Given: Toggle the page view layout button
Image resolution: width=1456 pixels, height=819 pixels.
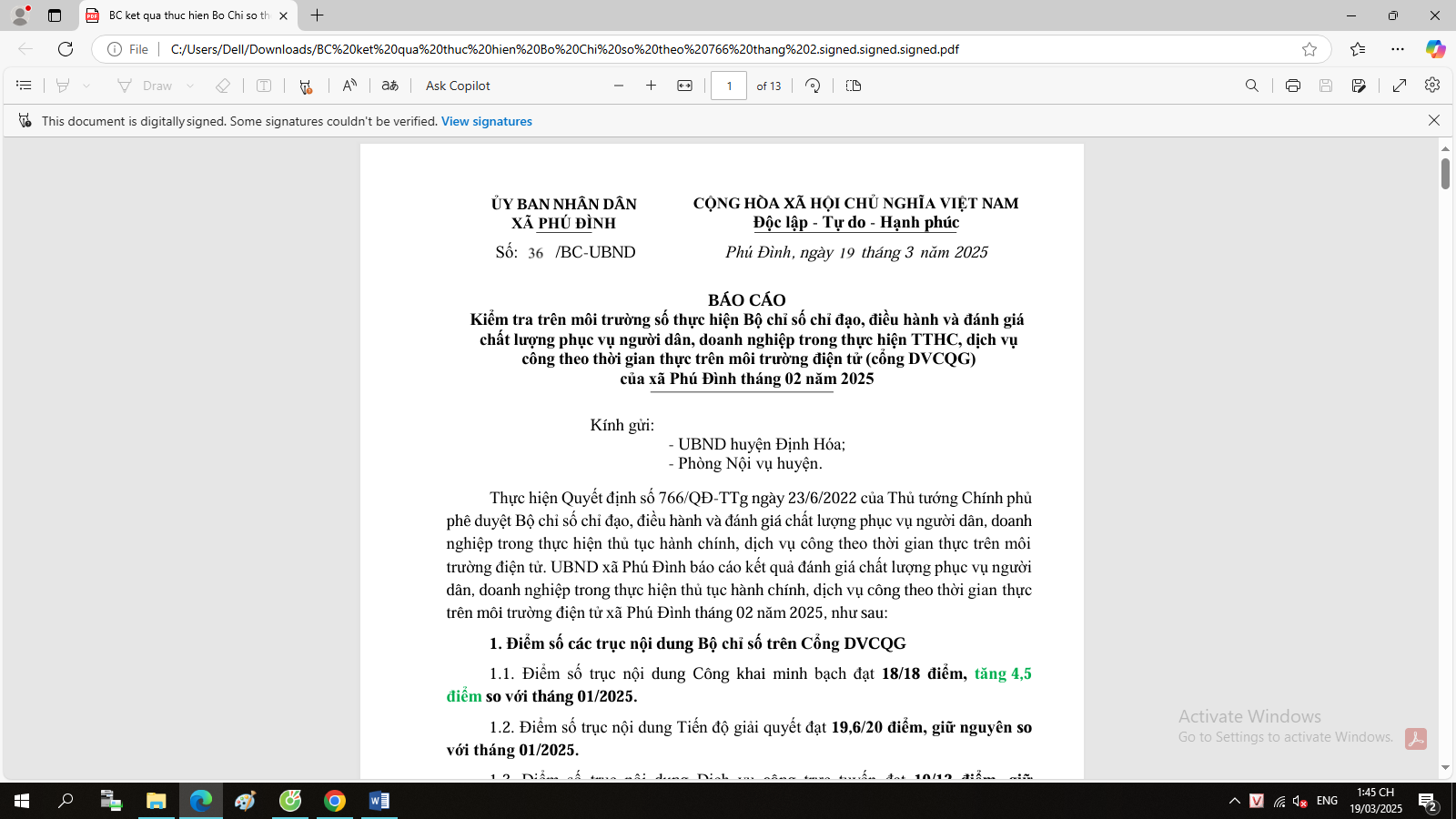Looking at the screenshot, I should pos(853,86).
